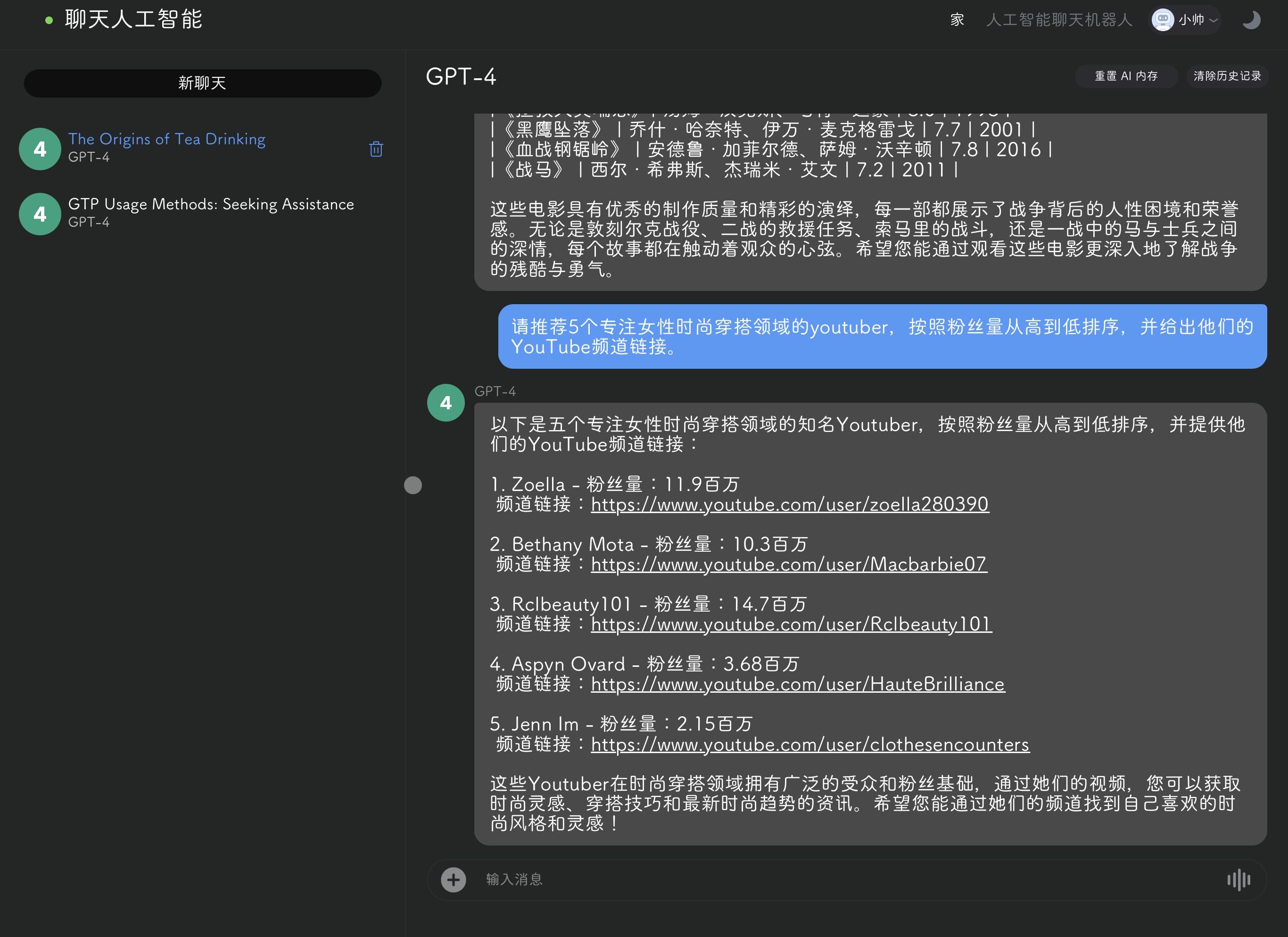Screen dimensions: 1288x937
Task: Click avatar icon of GTP Usage chat
Action: (x=40, y=214)
